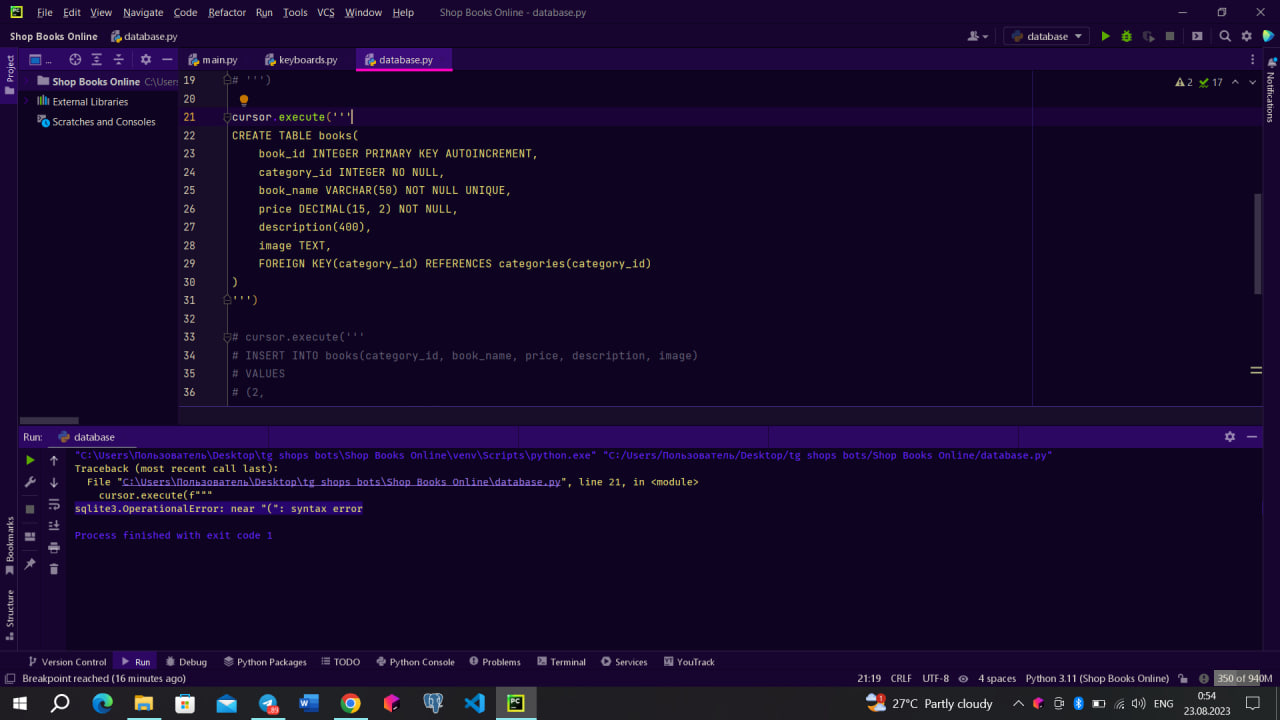Open the Python Packages tool window
Image resolution: width=1280 pixels, height=720 pixels.
(265, 662)
